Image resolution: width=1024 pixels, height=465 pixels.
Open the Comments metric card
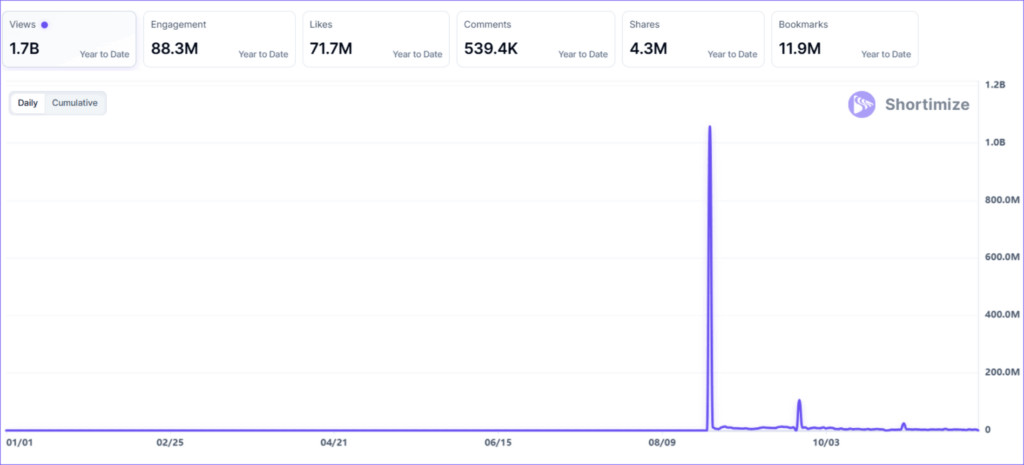click(x=534, y=39)
